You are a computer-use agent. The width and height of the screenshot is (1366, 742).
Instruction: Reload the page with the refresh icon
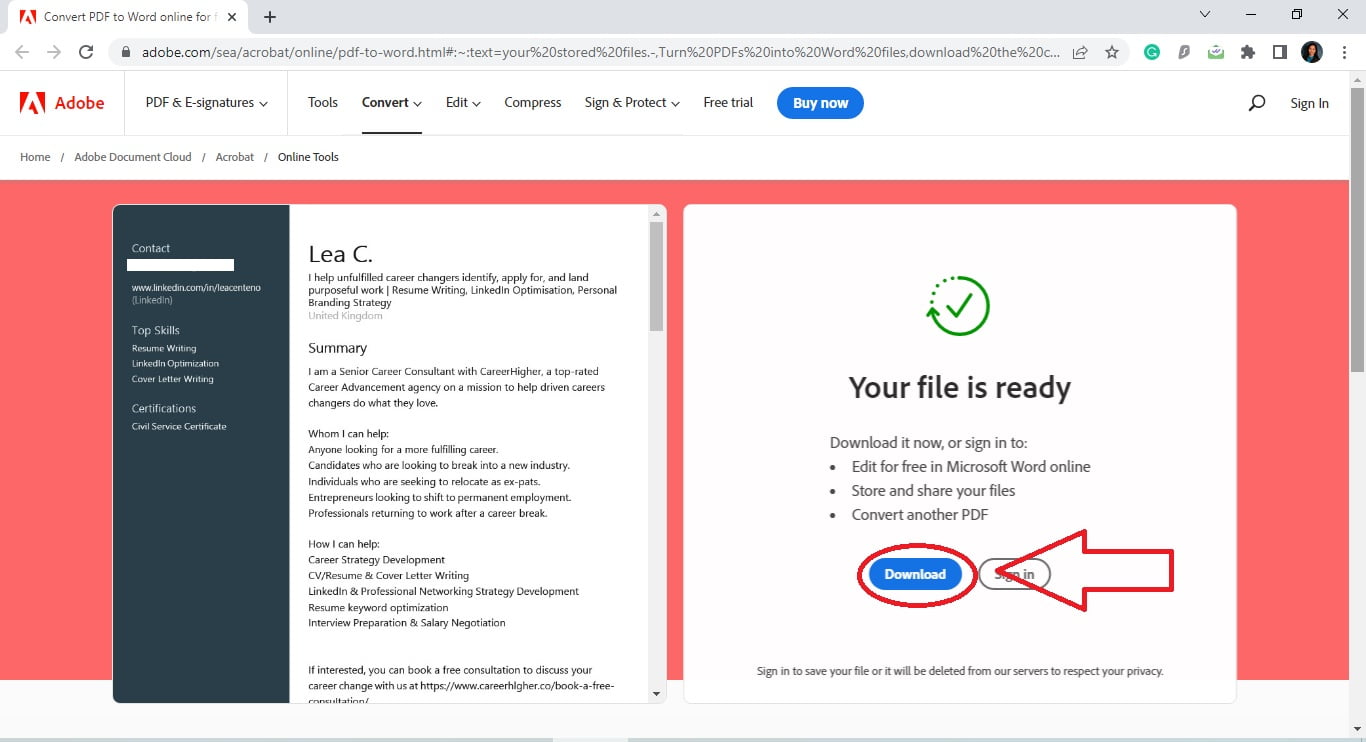pos(86,52)
